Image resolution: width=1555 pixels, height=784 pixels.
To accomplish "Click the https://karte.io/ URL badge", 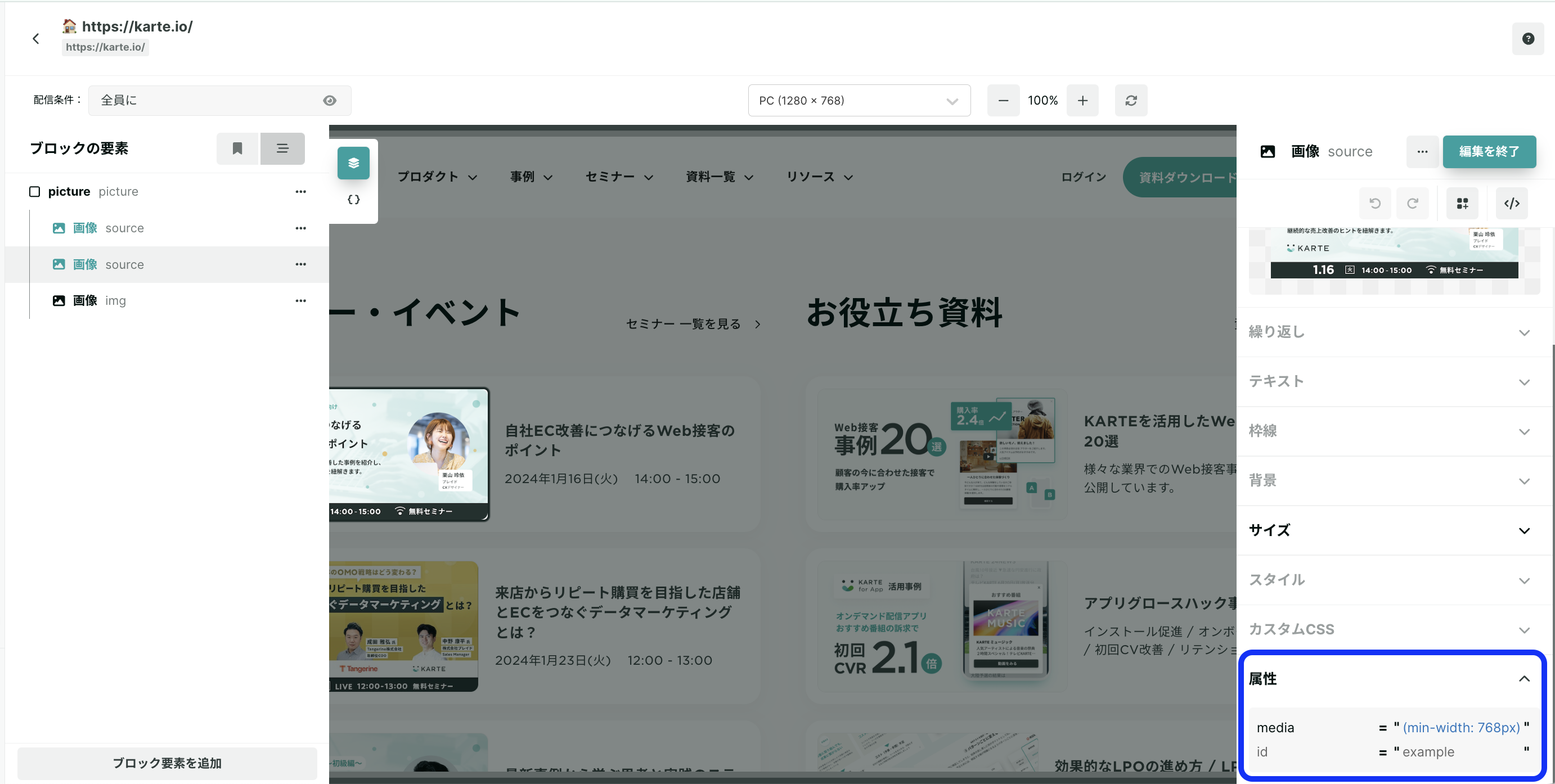I will click(x=105, y=47).
